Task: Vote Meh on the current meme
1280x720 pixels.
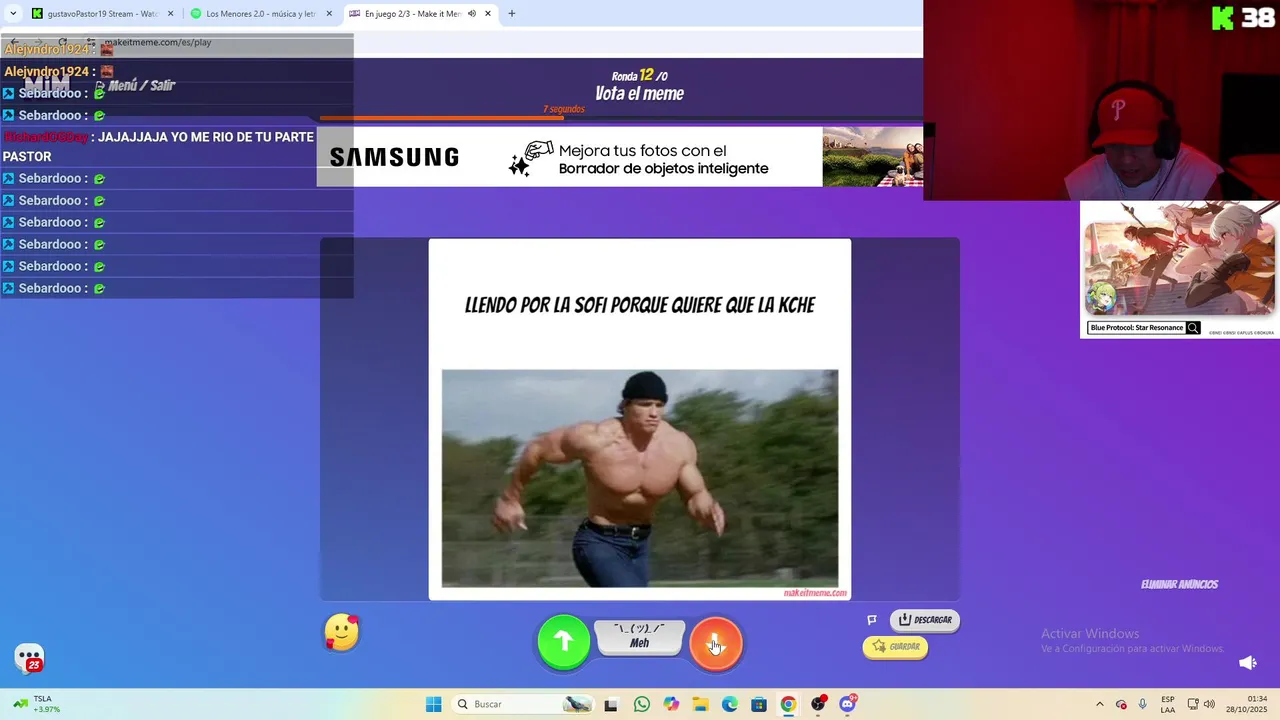Action: (x=640, y=637)
